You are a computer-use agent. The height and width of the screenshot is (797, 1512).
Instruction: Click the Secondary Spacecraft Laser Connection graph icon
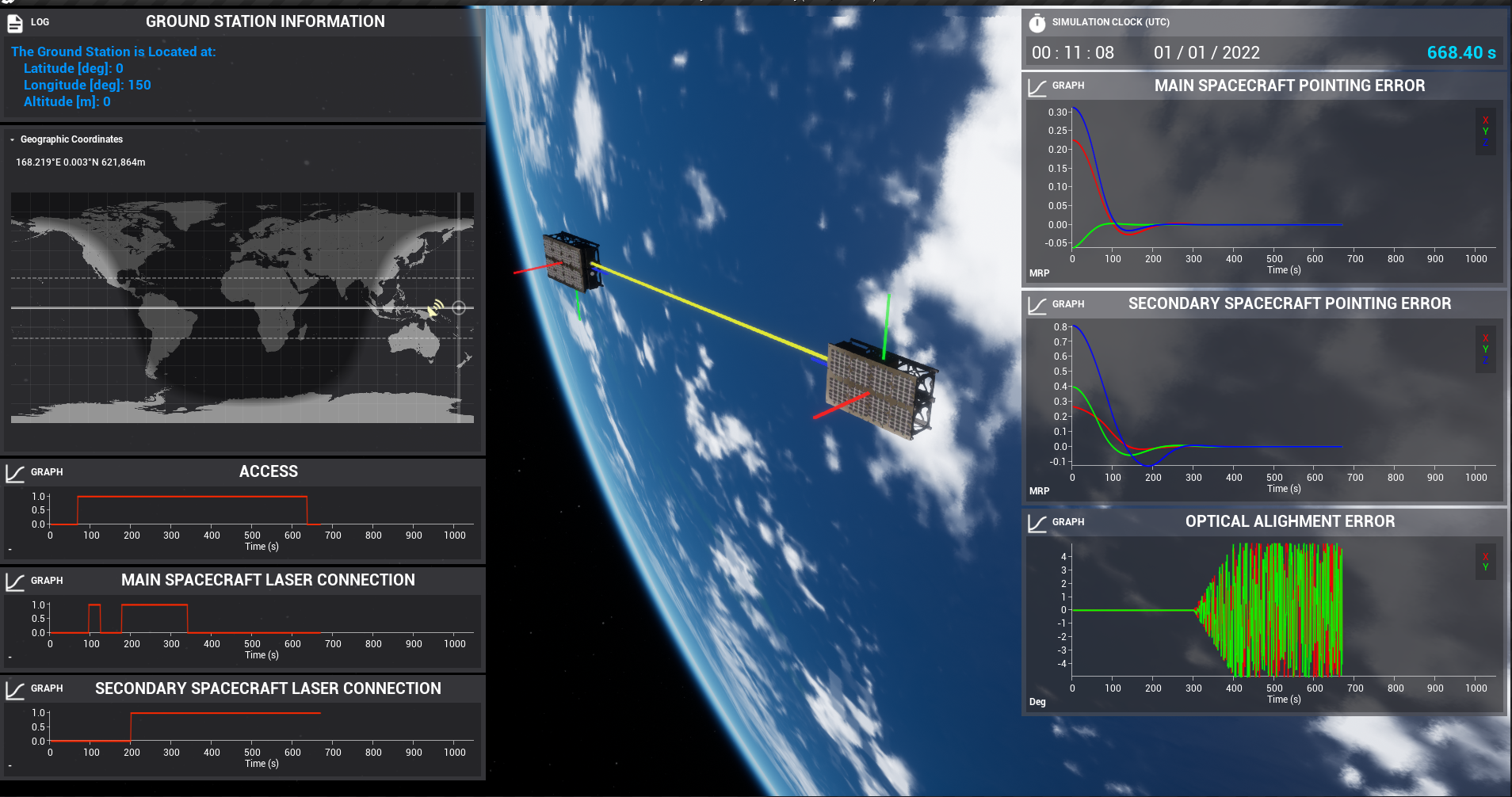(15, 690)
